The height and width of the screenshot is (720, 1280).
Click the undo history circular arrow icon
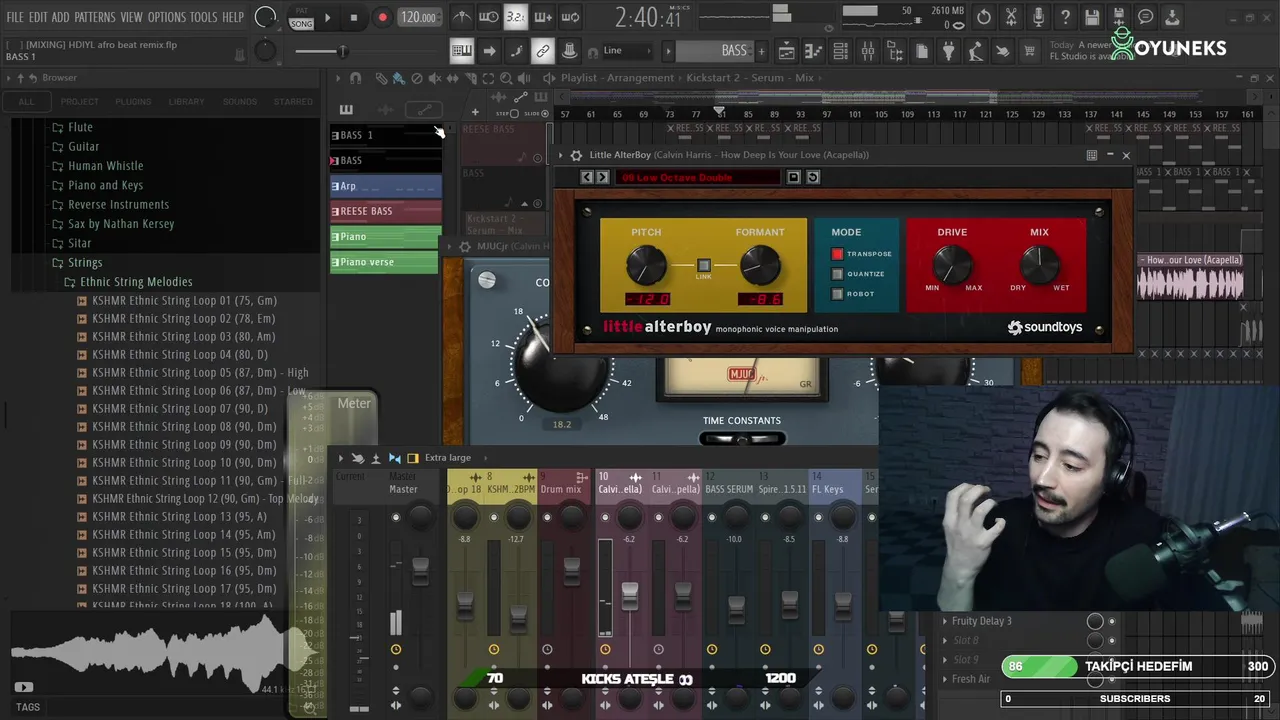point(984,17)
